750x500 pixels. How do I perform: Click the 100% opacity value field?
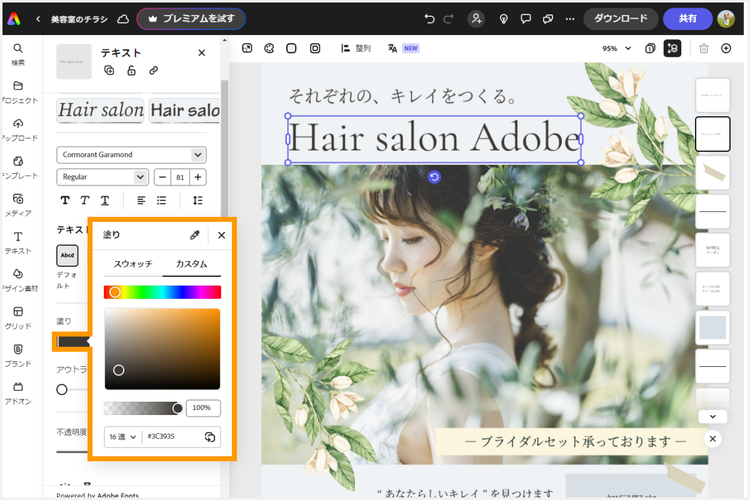click(203, 408)
